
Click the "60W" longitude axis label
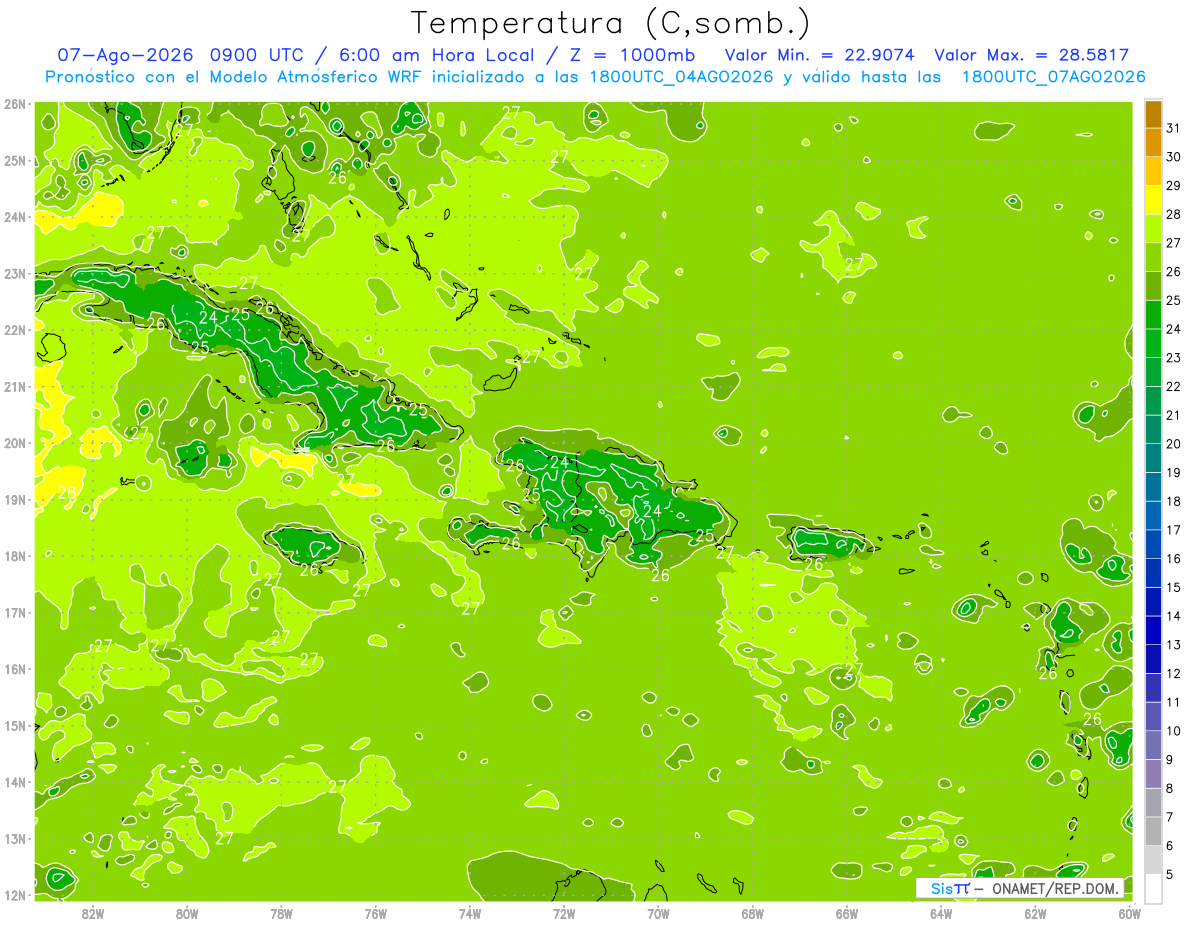coord(1130,913)
